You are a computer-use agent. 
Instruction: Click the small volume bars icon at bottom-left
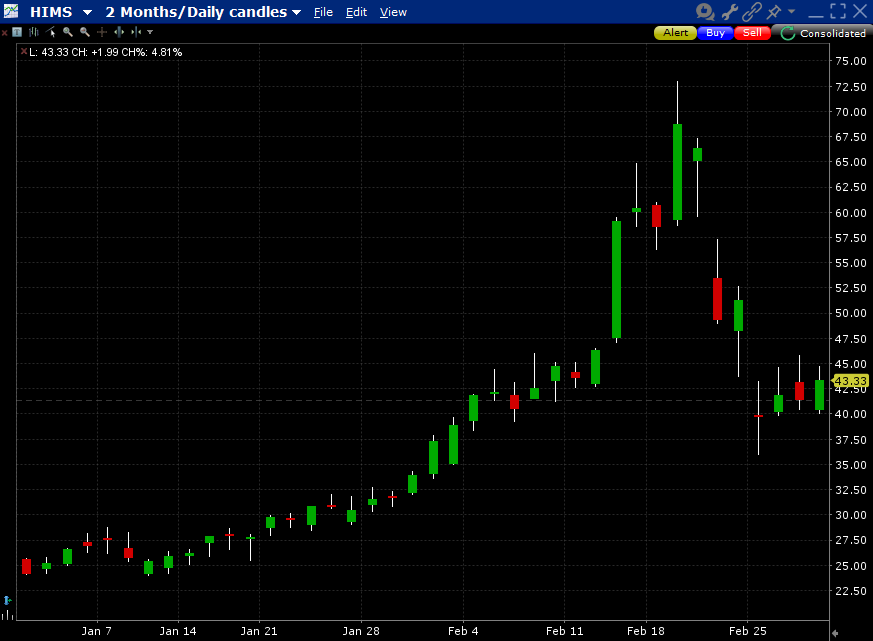coord(7,615)
